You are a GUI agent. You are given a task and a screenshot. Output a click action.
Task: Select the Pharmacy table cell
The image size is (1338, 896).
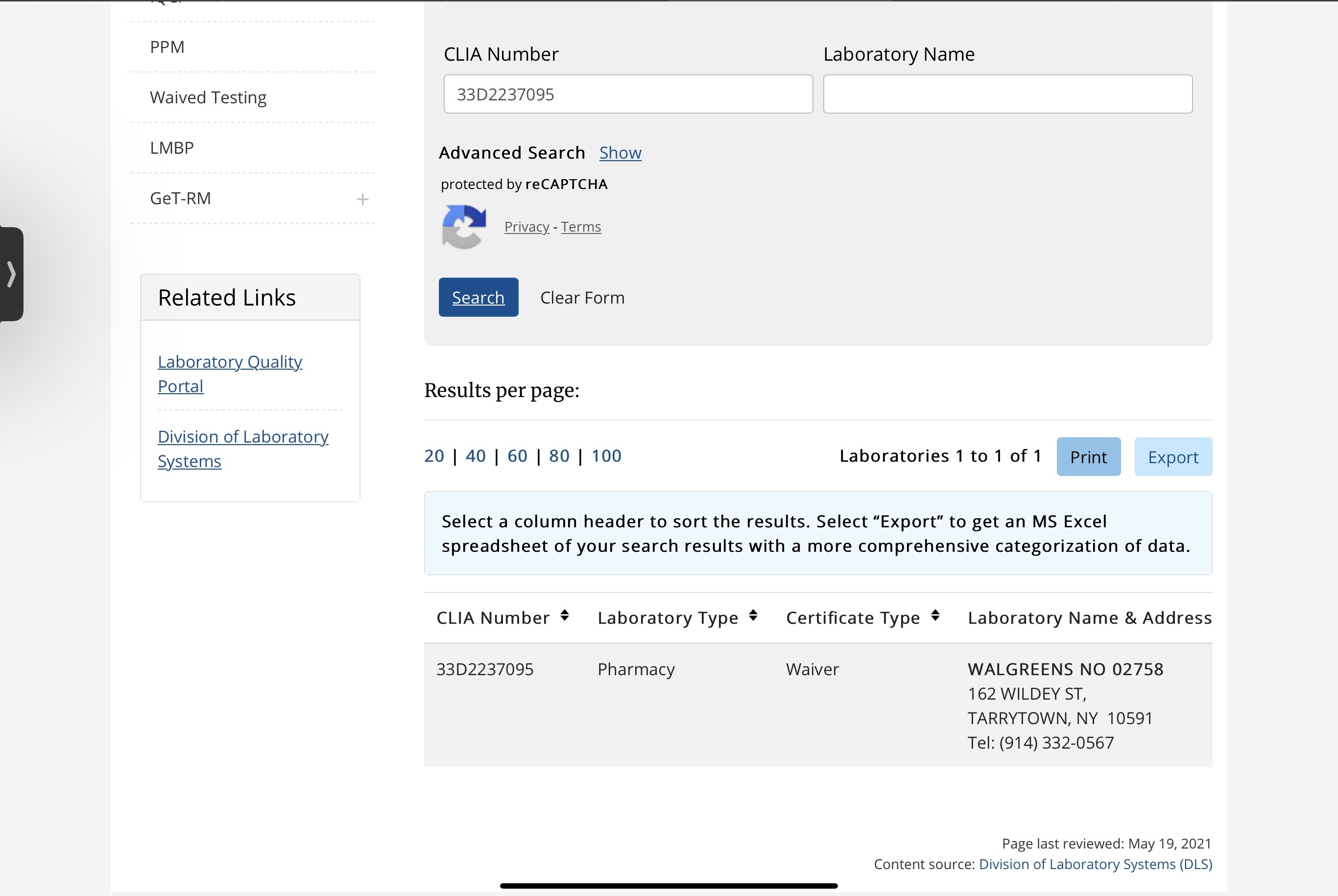pyautogui.click(x=636, y=669)
